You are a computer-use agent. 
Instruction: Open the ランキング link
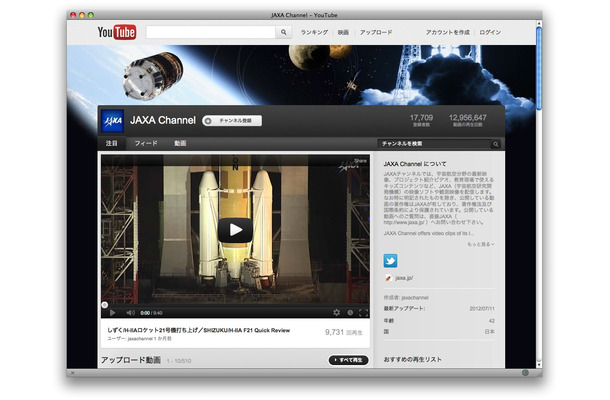point(314,32)
